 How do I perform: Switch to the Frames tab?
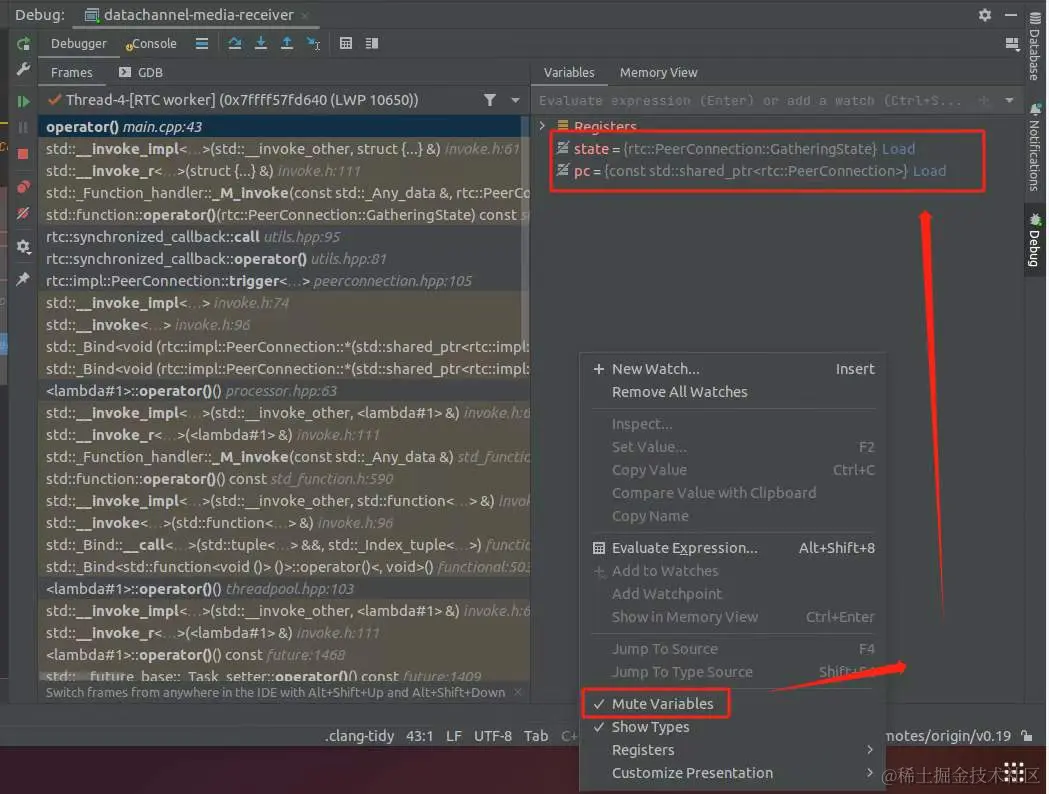click(72, 72)
